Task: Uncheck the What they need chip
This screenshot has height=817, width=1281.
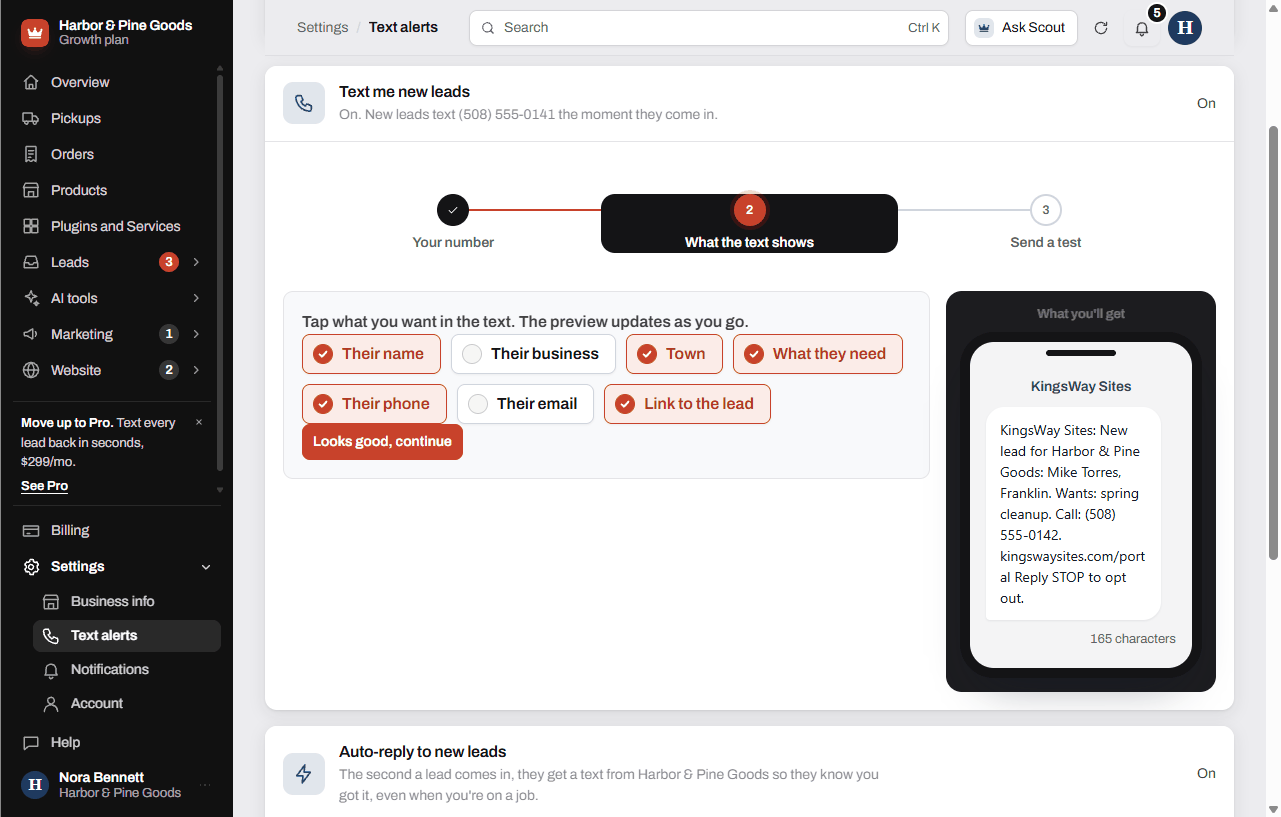Action: tap(818, 354)
